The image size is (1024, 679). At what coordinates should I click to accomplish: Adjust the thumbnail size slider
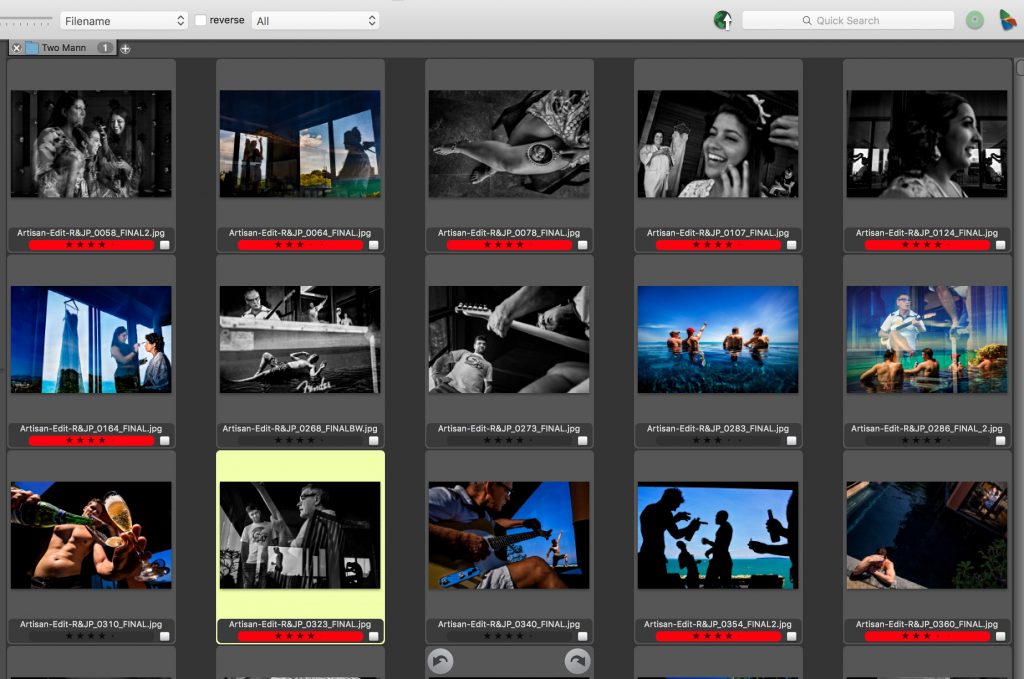(26, 22)
